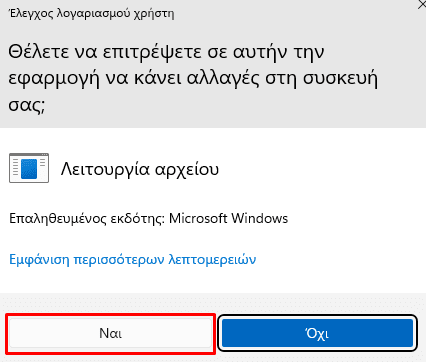This screenshot has width=426, height=362.
Task: Open Εμφάνιση περισσότερων λεπτομερειών link
Action: pyautogui.click(x=133, y=259)
